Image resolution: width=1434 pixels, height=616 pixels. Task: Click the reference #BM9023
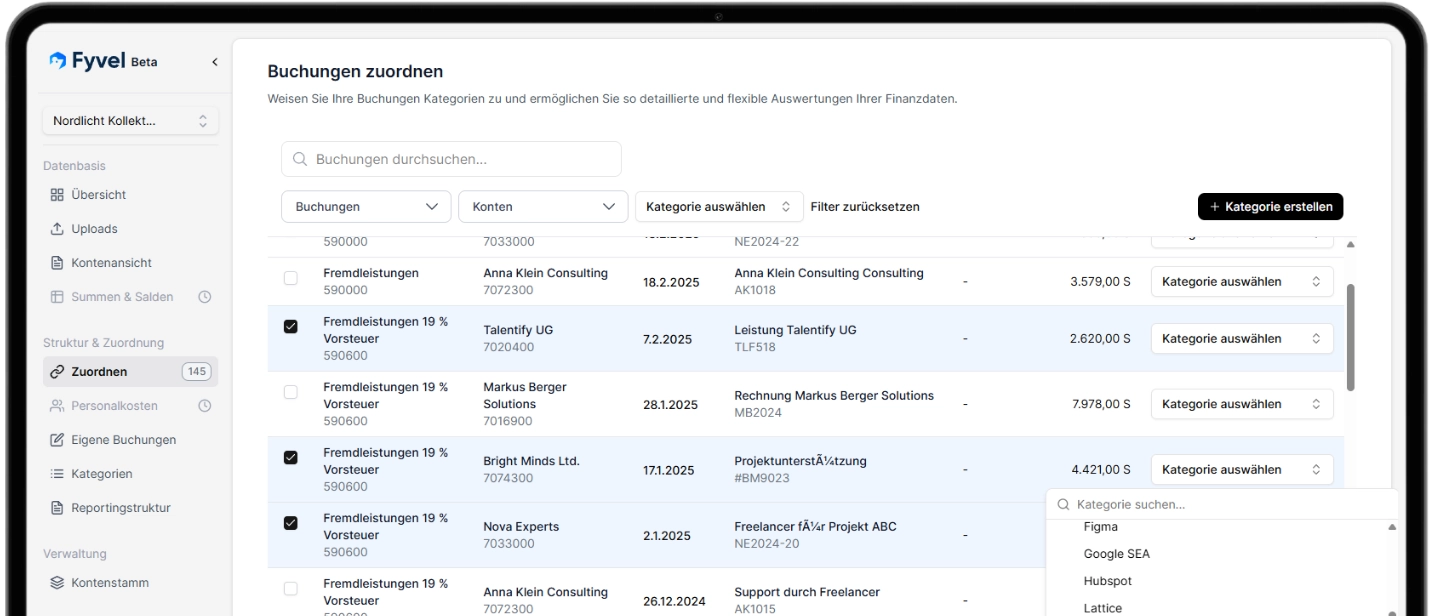point(761,478)
